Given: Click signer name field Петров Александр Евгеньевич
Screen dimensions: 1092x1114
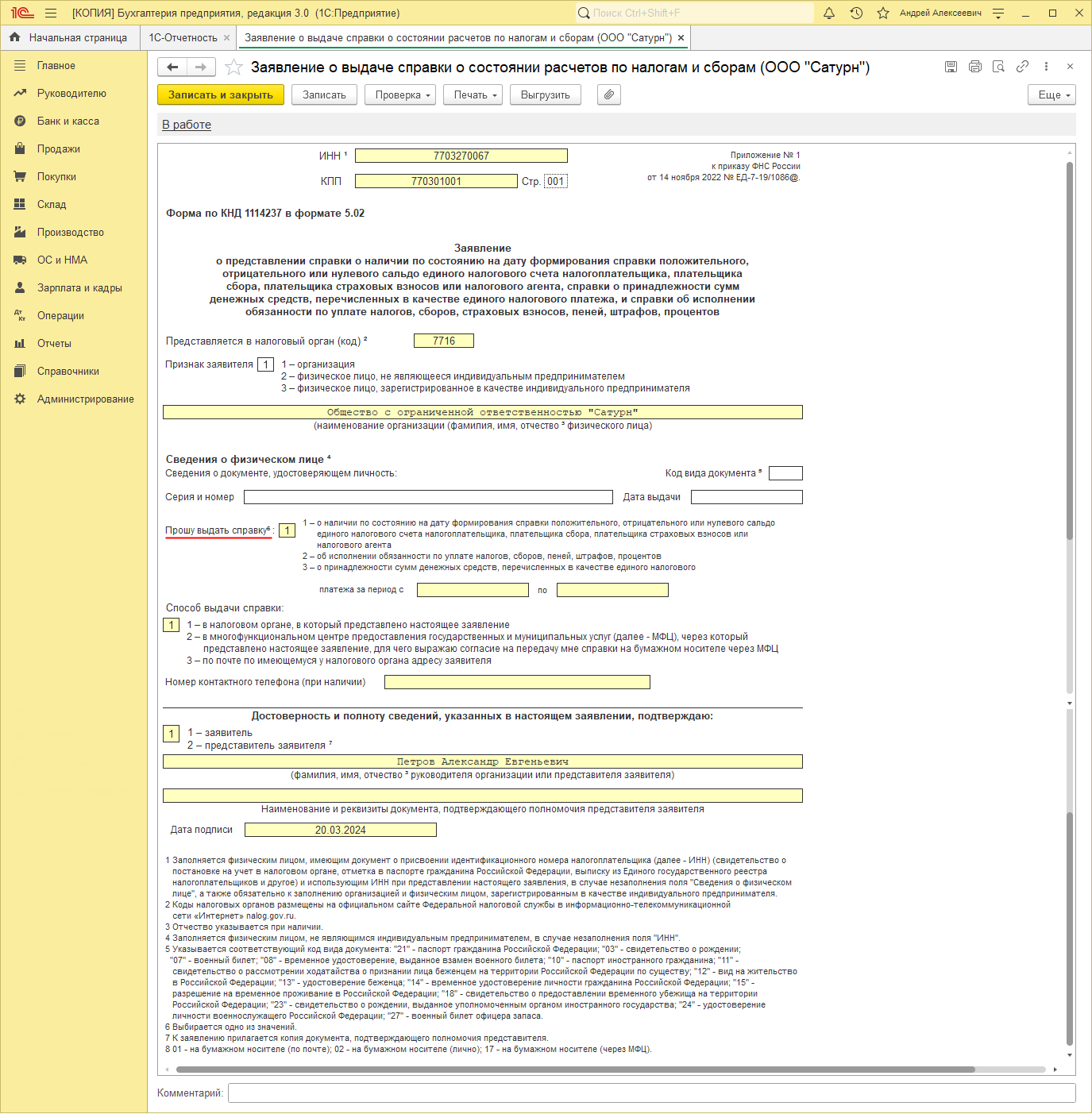Looking at the screenshot, I should 483,761.
